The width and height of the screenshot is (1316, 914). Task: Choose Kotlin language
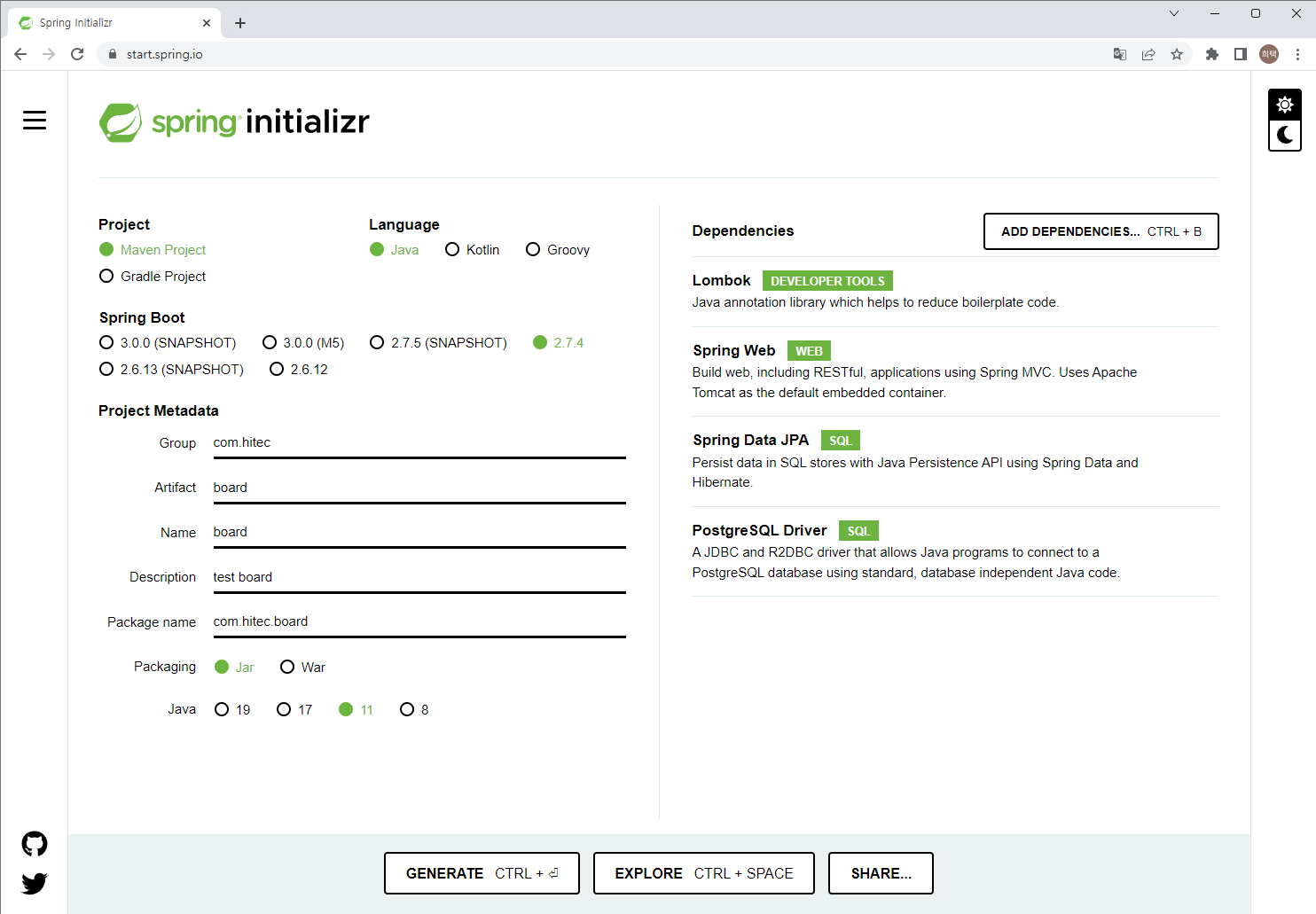[x=473, y=250]
